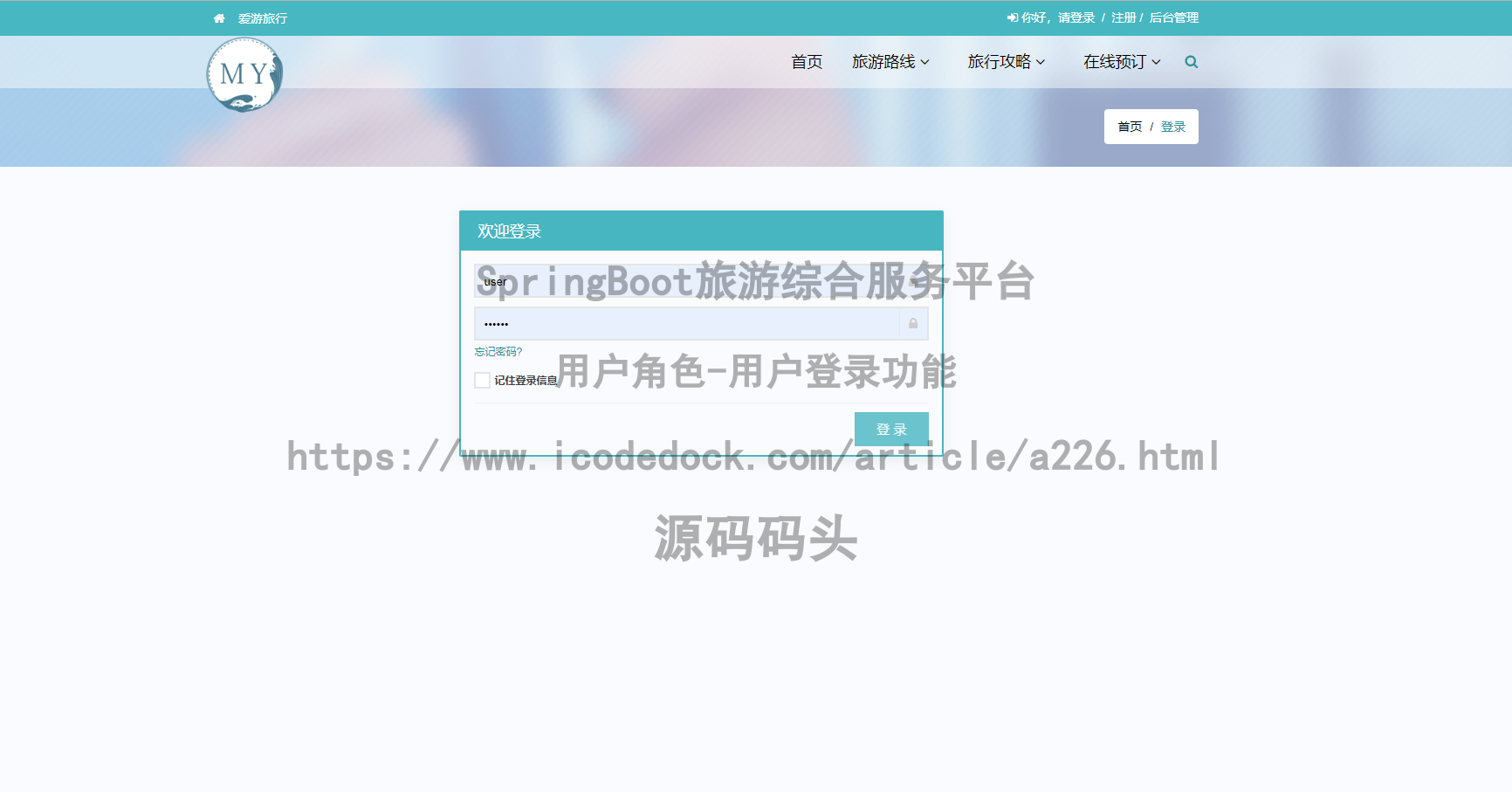Select the 首页 item in the navbar
The image size is (1512, 792).
(x=806, y=61)
